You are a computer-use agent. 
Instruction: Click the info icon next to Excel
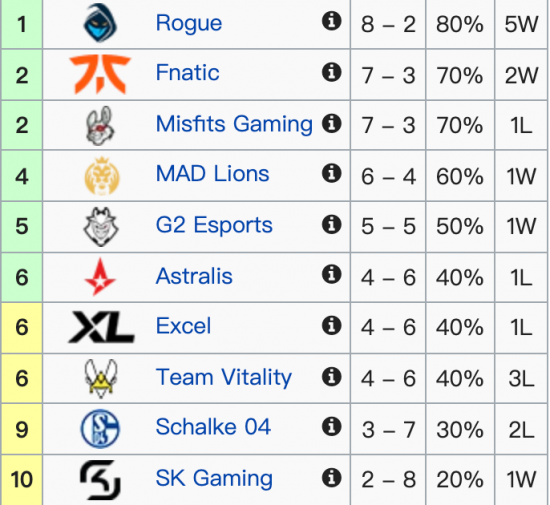[331, 325]
